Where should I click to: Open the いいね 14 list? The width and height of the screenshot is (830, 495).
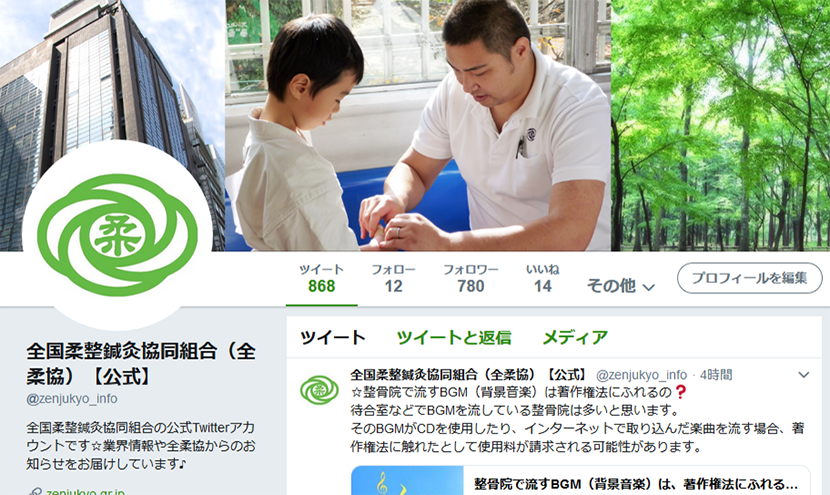pyautogui.click(x=543, y=278)
